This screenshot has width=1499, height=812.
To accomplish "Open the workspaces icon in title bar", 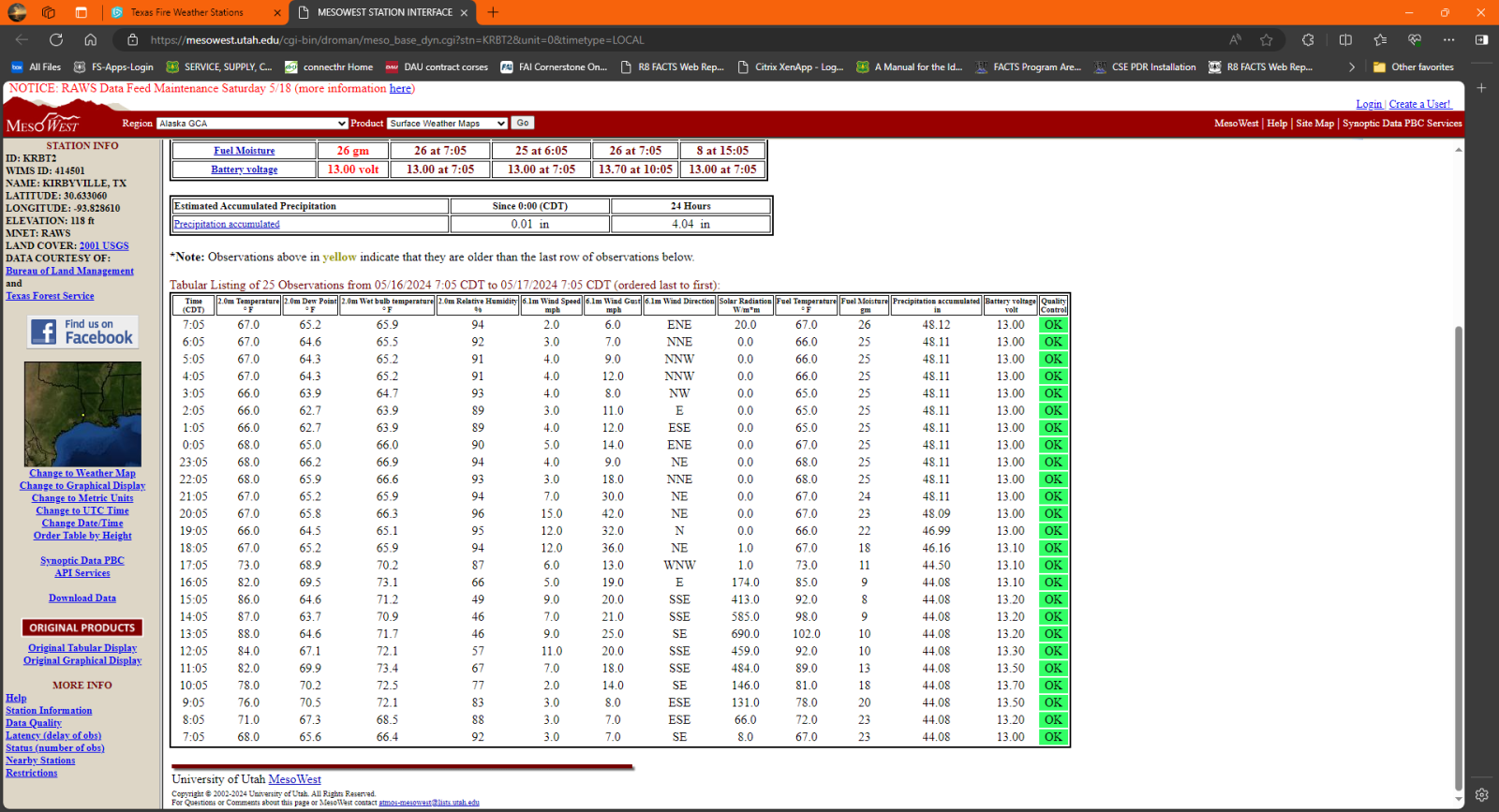I will 49,12.
